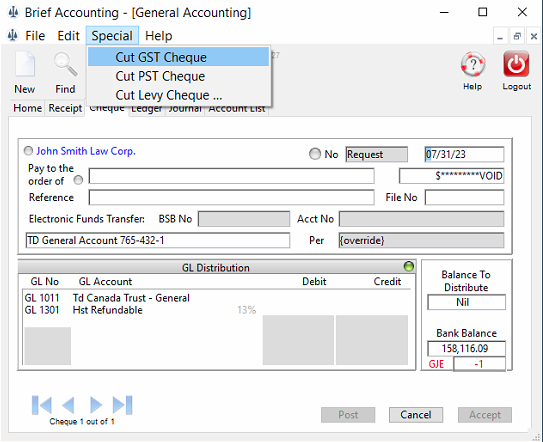Choose Cut Levy Cheque... from the menu
The height and width of the screenshot is (442, 543).
[x=178, y=95]
